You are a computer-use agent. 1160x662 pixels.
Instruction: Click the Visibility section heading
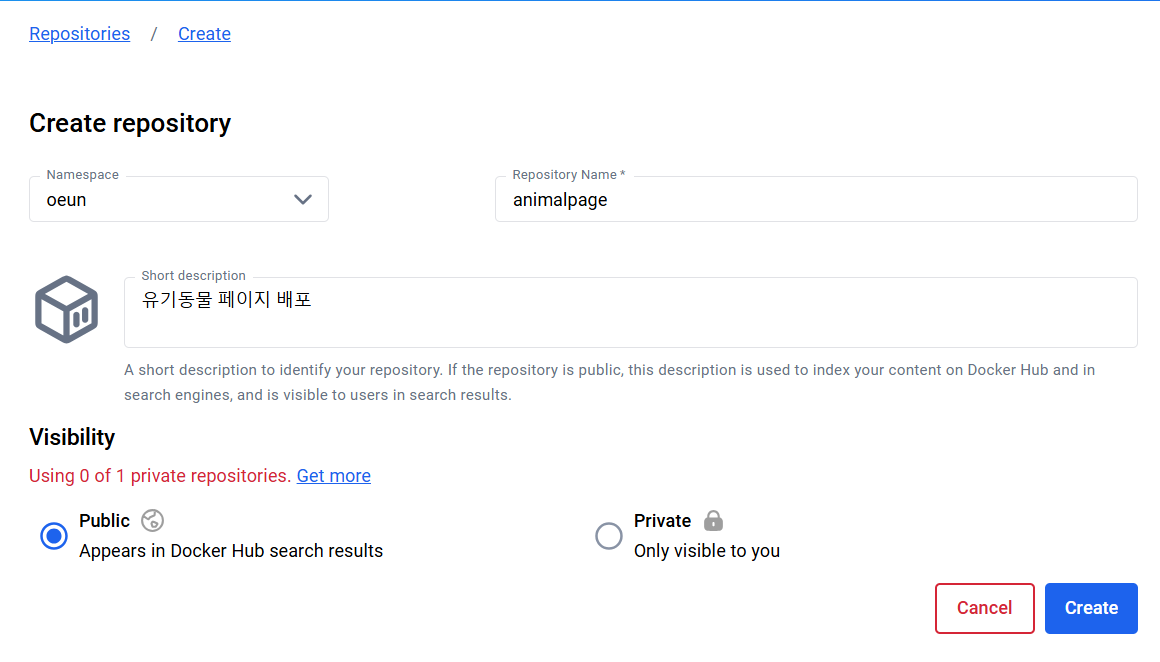point(72,437)
